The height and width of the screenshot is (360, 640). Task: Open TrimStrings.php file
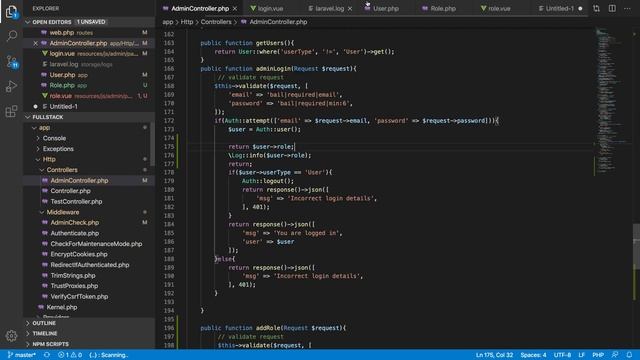(73, 276)
